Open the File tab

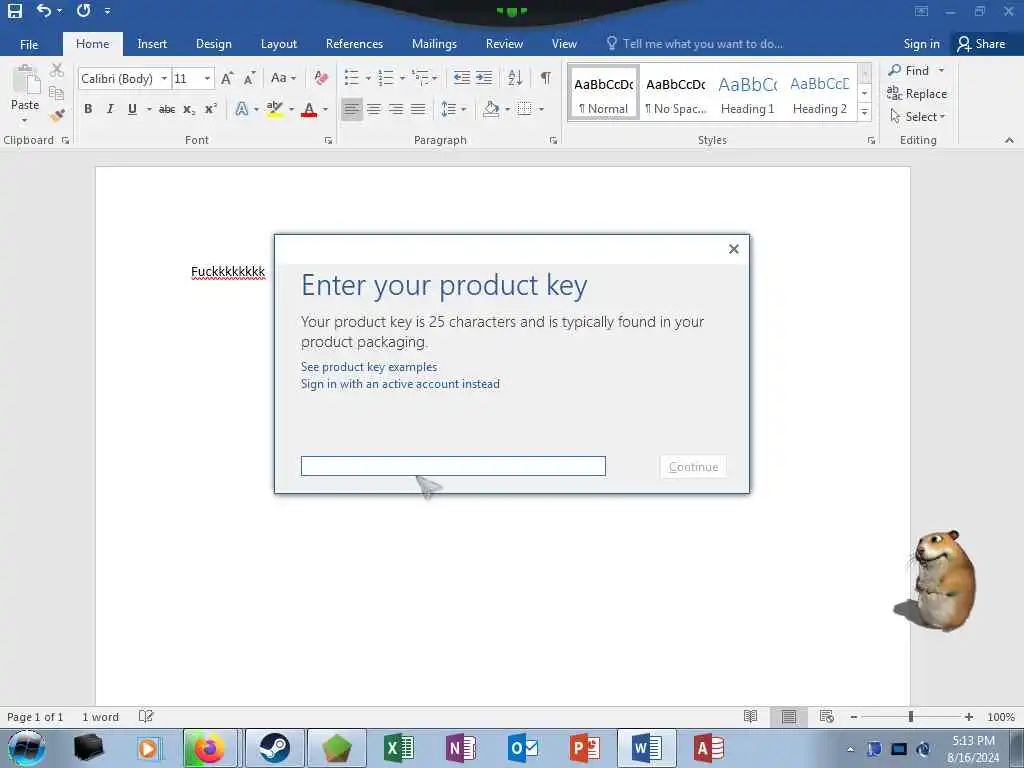29,44
